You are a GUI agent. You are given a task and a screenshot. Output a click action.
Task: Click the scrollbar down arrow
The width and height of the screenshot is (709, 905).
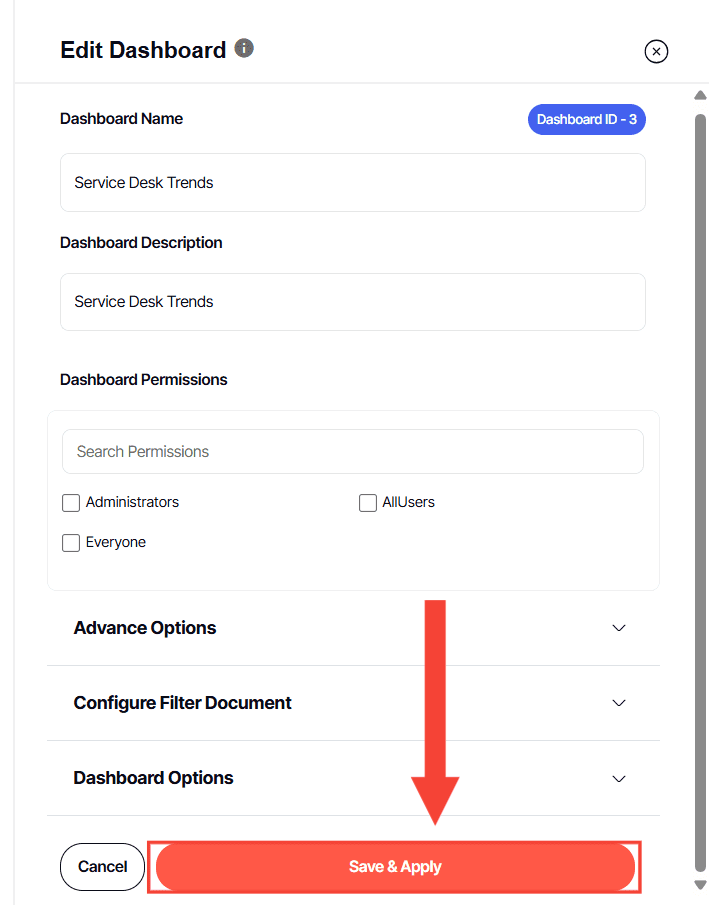[700, 885]
